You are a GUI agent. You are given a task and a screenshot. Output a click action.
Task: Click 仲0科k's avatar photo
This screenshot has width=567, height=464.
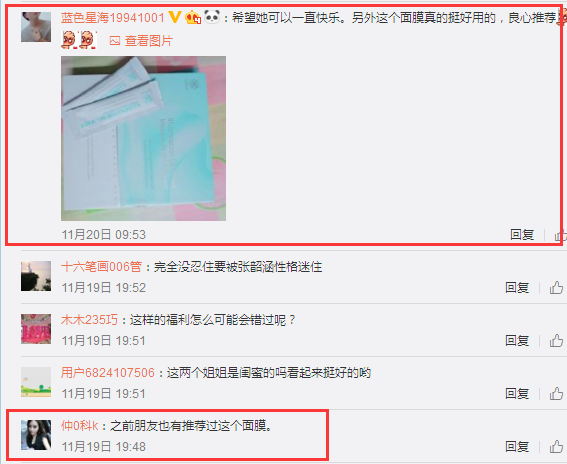[x=36, y=435]
